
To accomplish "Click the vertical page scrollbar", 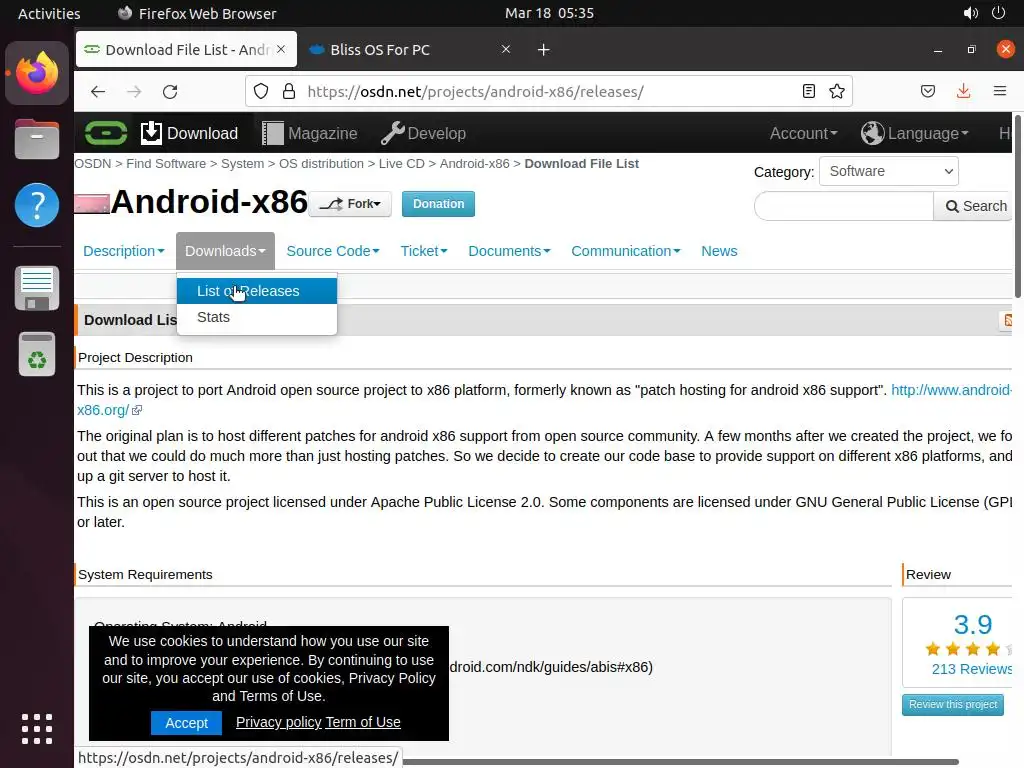I will tap(1017, 206).
